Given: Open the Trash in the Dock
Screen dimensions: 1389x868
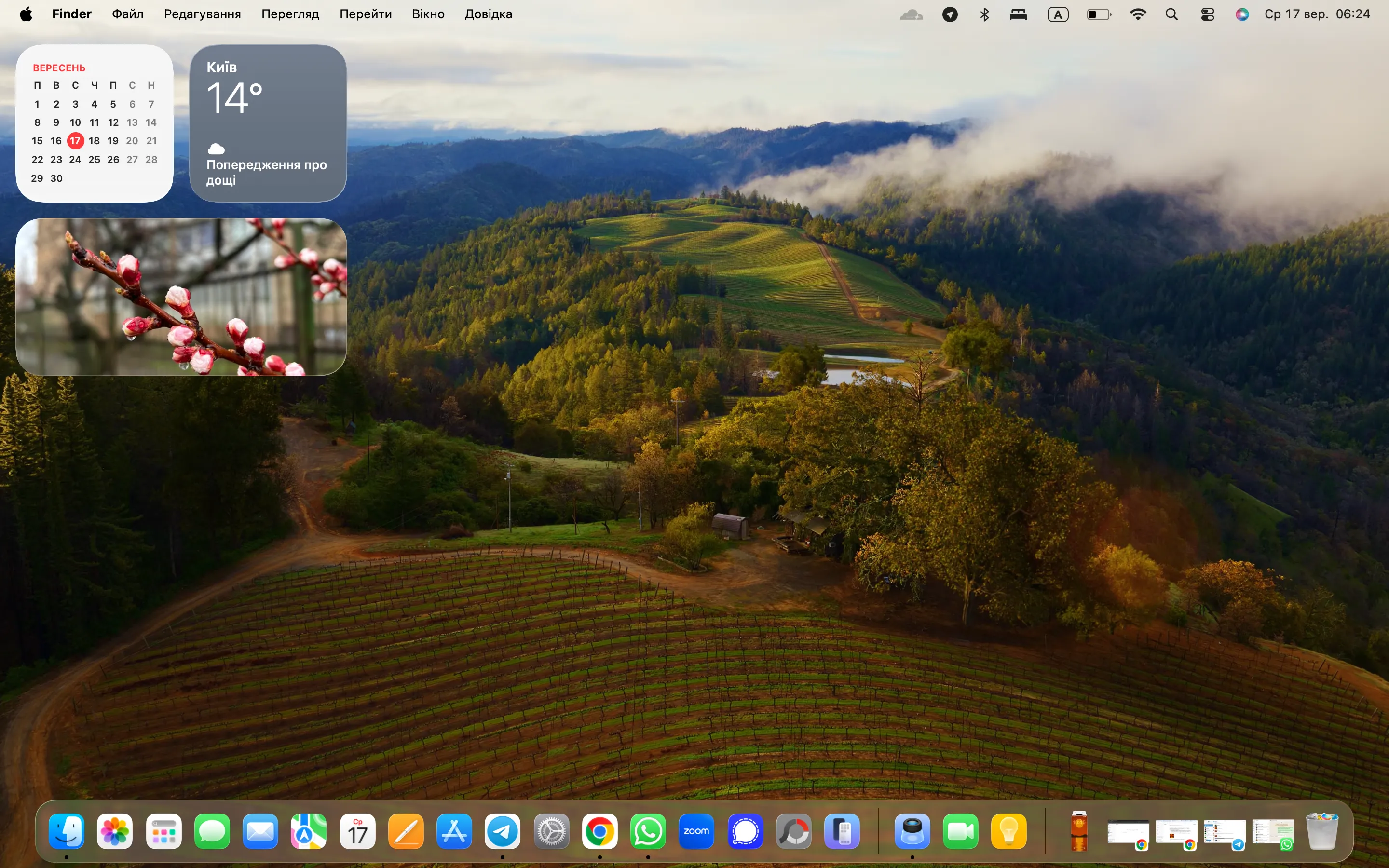Looking at the screenshot, I should click(x=1321, y=831).
